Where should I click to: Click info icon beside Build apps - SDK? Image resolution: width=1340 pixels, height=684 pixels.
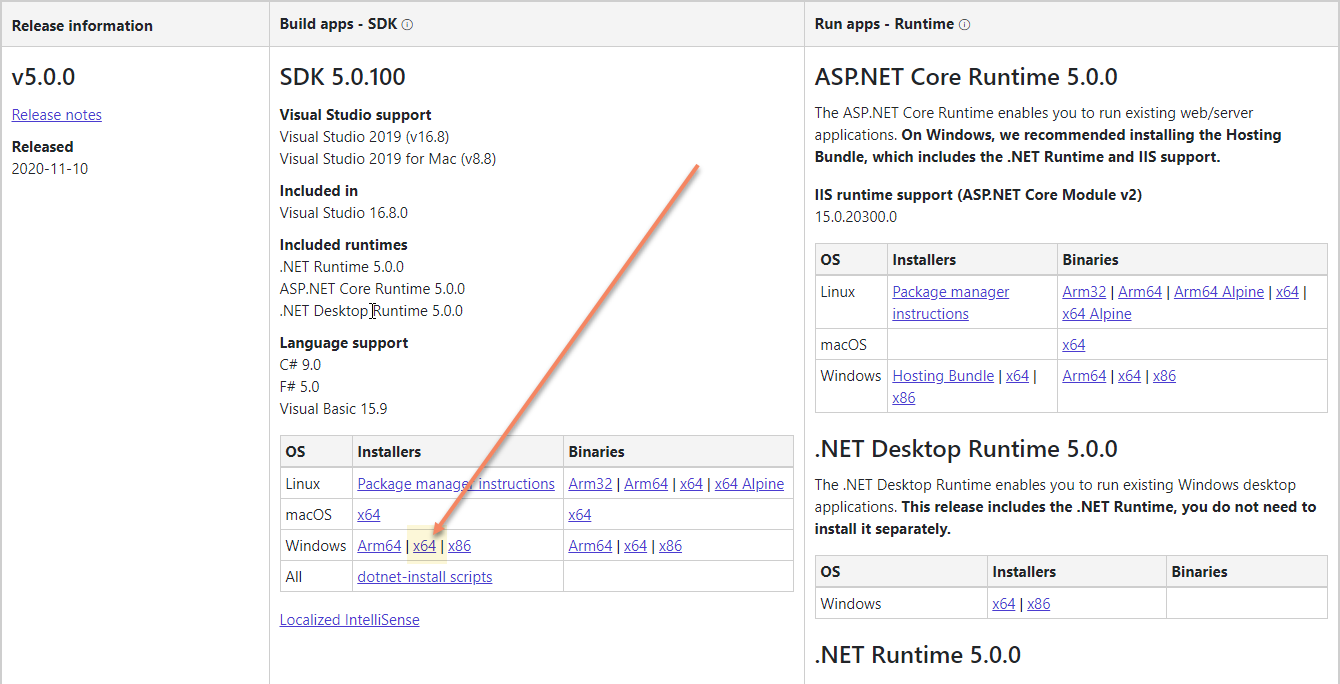point(407,25)
